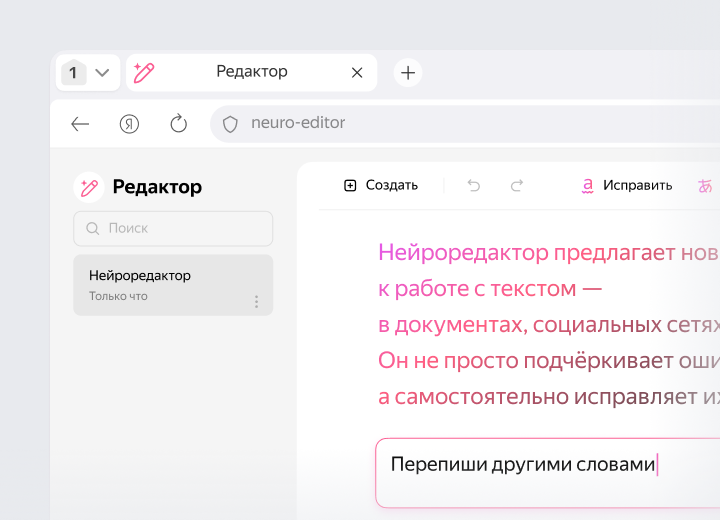Redo the last change
The width and height of the screenshot is (720, 520).
[517, 185]
